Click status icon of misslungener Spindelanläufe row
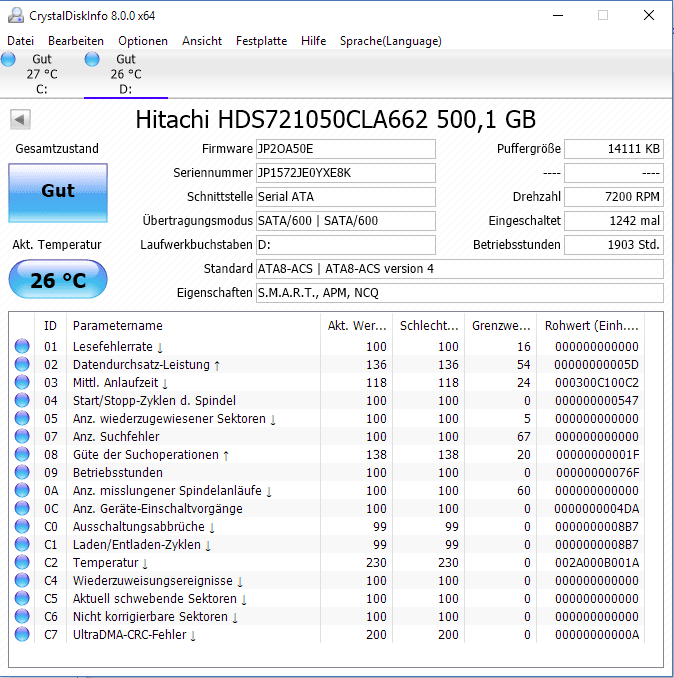Screen dimensions: 674x678 [x=22, y=490]
